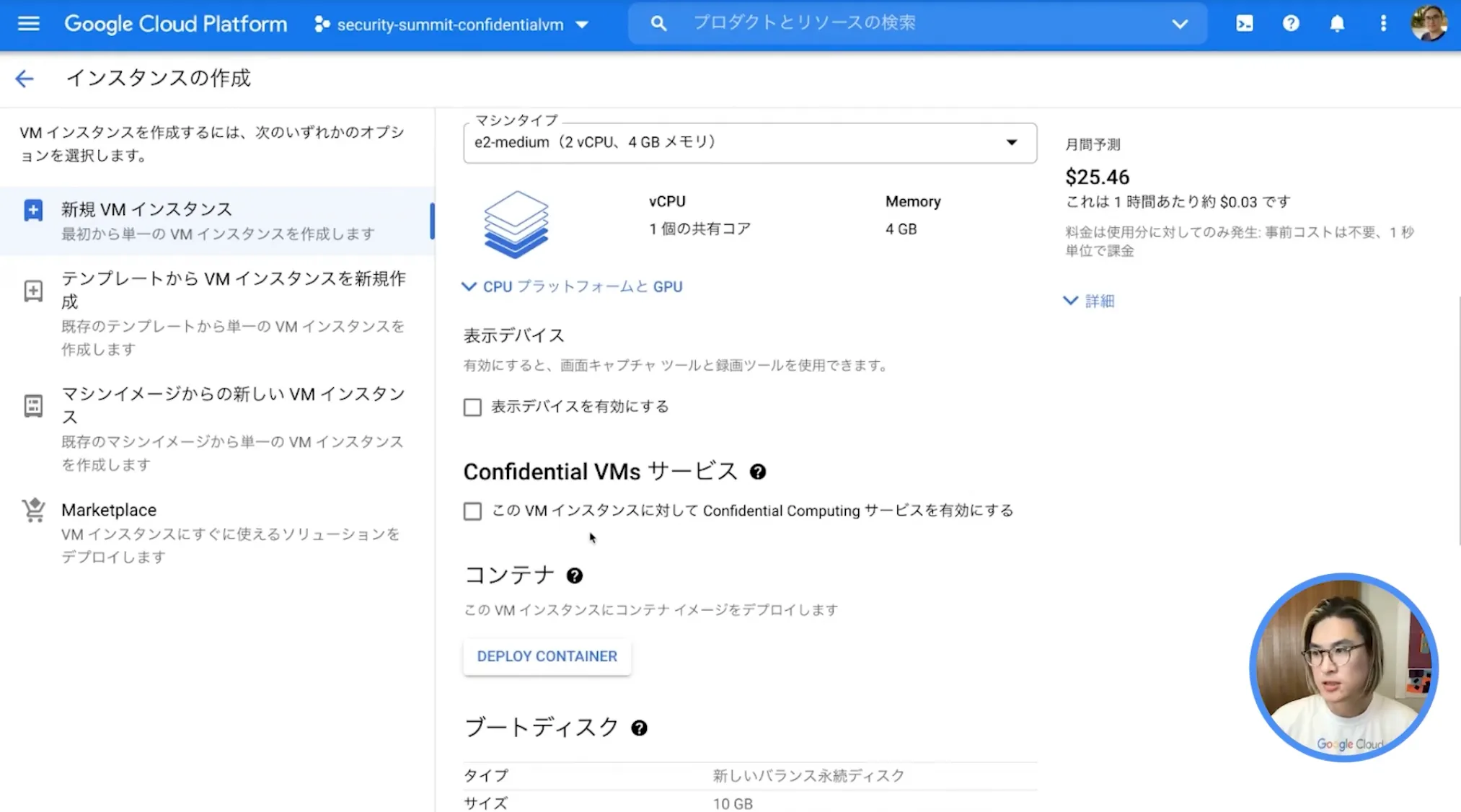Click the 10 GB disk size value
The width and height of the screenshot is (1461, 812).
(x=733, y=803)
